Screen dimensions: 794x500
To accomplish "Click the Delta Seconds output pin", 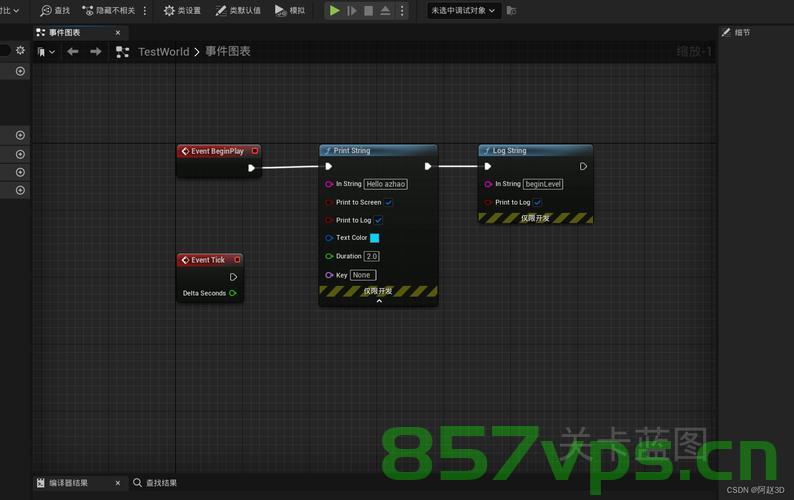I will pos(232,293).
